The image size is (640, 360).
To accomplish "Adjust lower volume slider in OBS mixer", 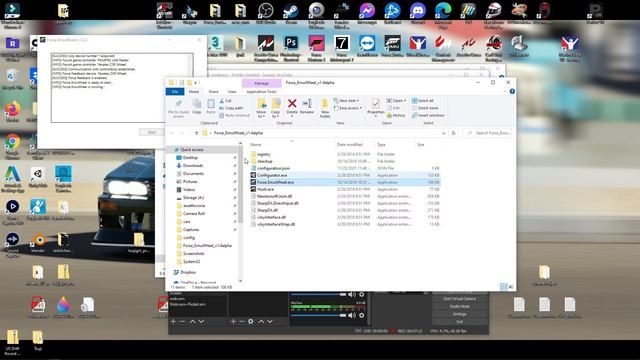I will click(x=318, y=315).
